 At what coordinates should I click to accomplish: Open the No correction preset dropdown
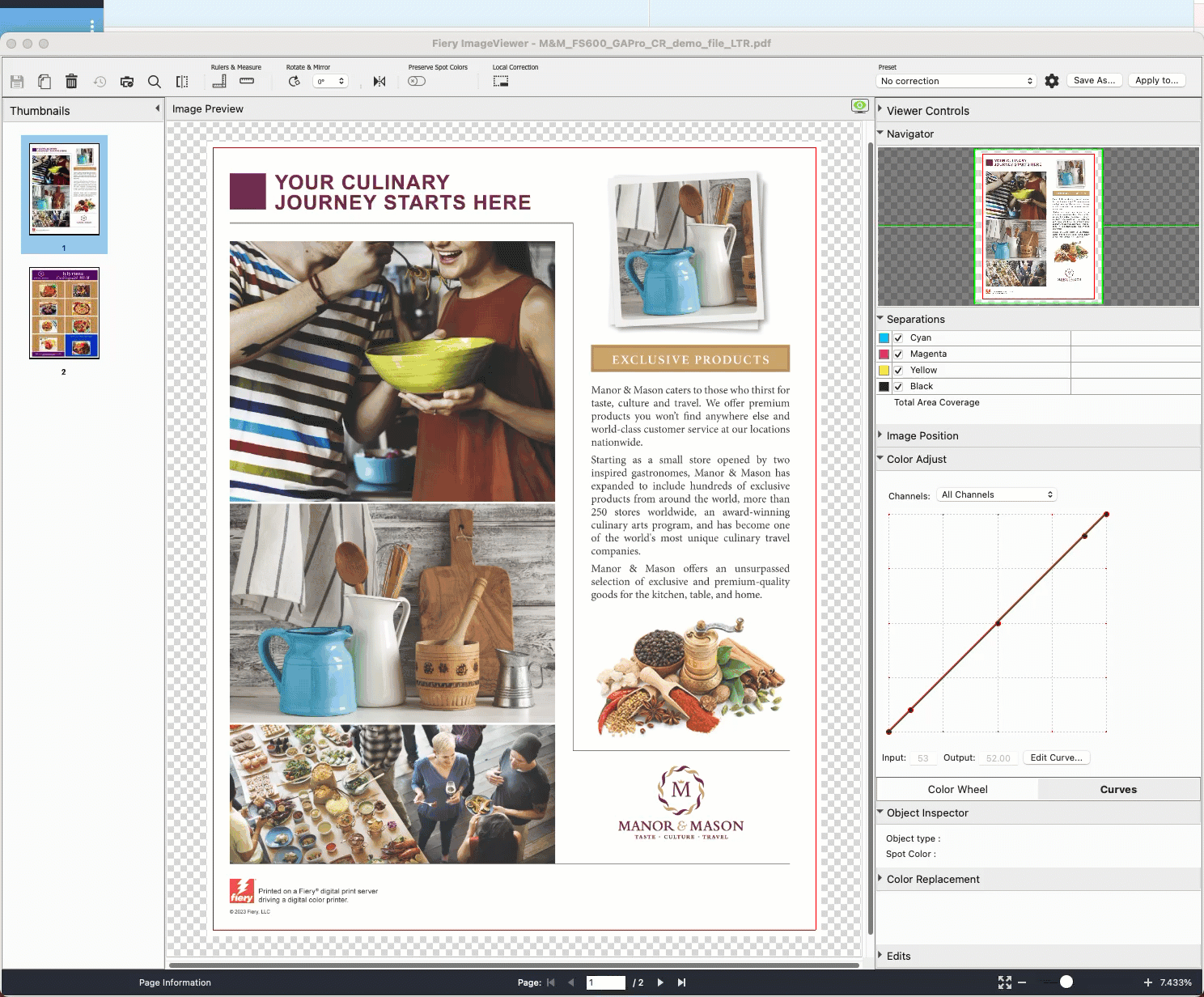(956, 81)
